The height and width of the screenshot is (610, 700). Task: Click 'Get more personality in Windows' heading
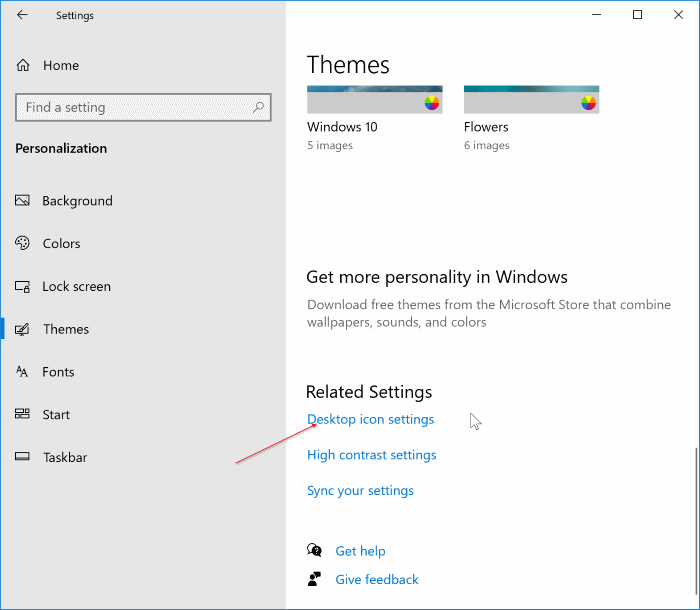[x=437, y=277]
